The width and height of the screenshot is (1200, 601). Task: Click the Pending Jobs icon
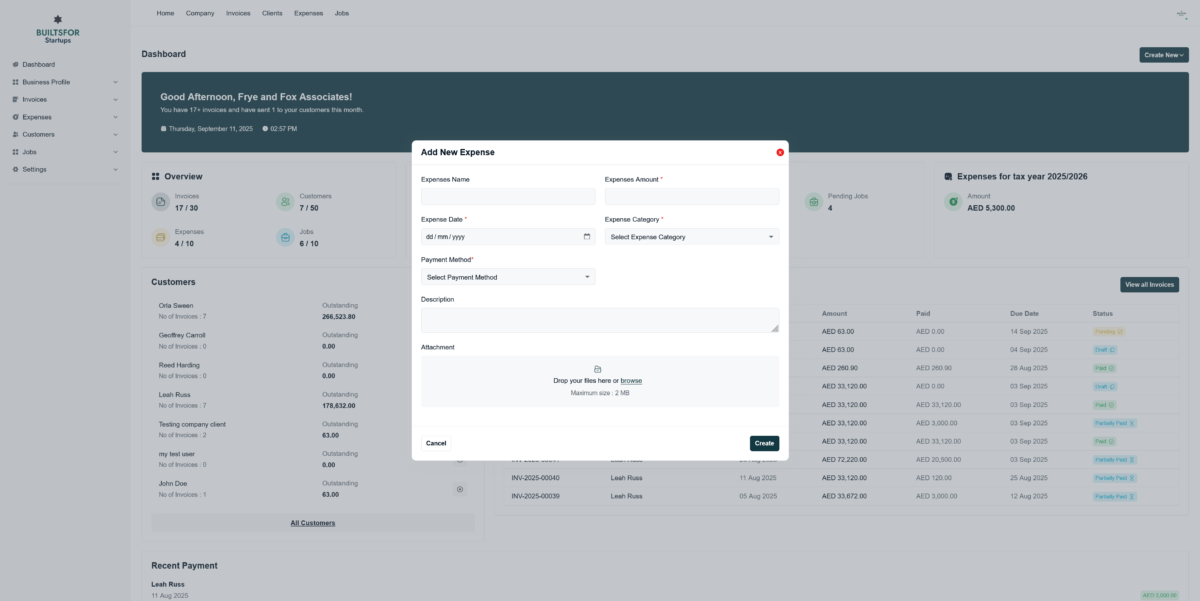point(813,202)
